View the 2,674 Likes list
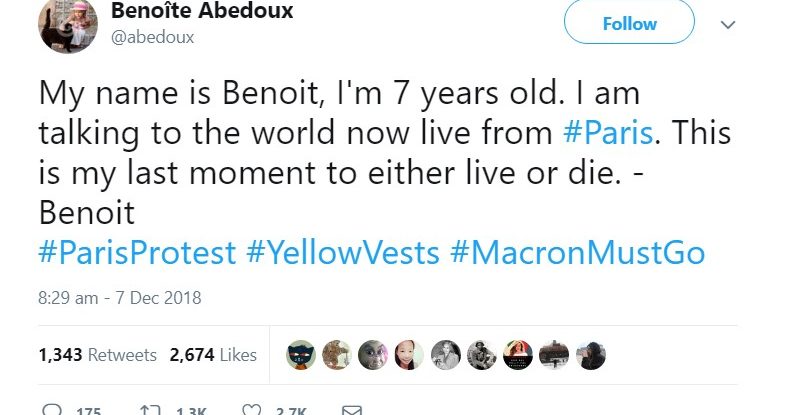This screenshot has height=415, width=788. tap(213, 355)
